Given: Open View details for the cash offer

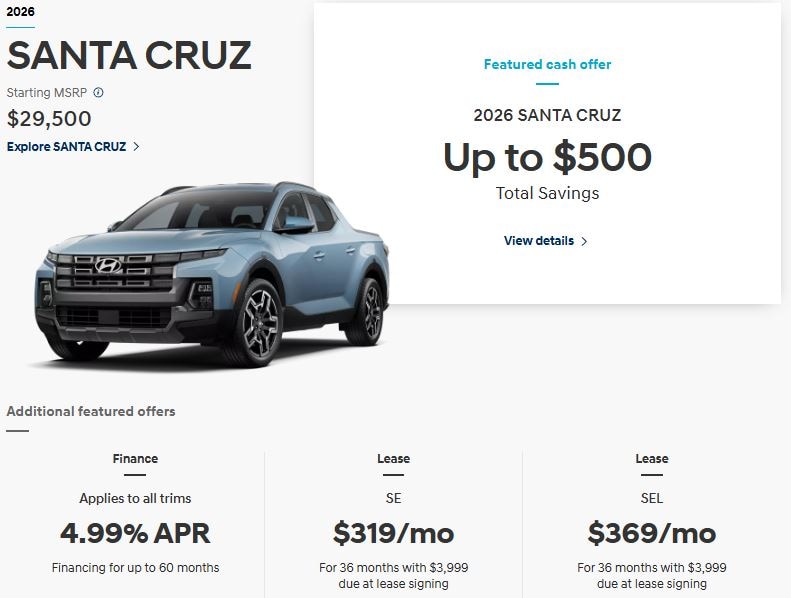Looking at the screenshot, I should click(539, 241).
